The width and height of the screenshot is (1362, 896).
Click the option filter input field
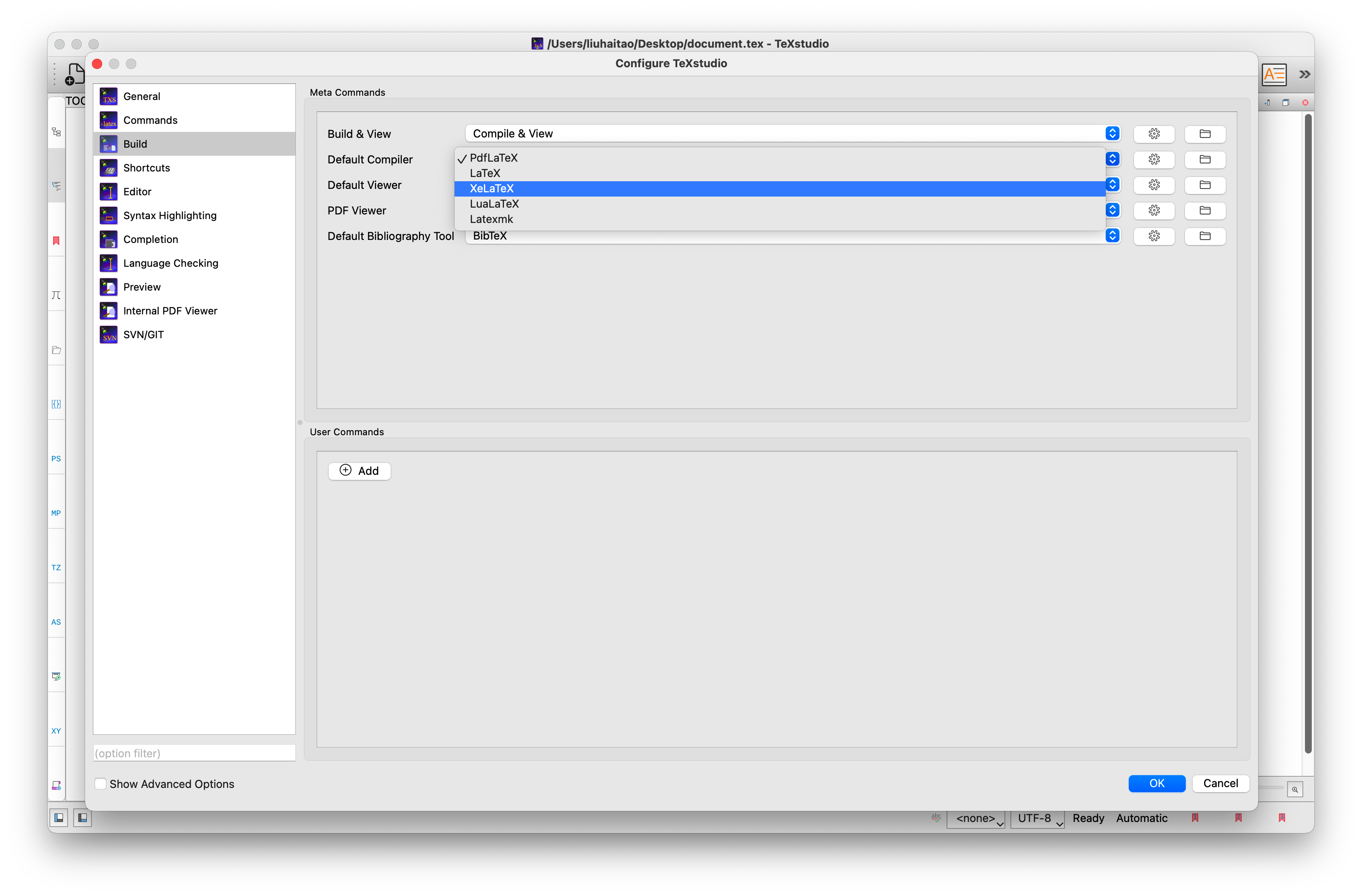click(x=194, y=753)
